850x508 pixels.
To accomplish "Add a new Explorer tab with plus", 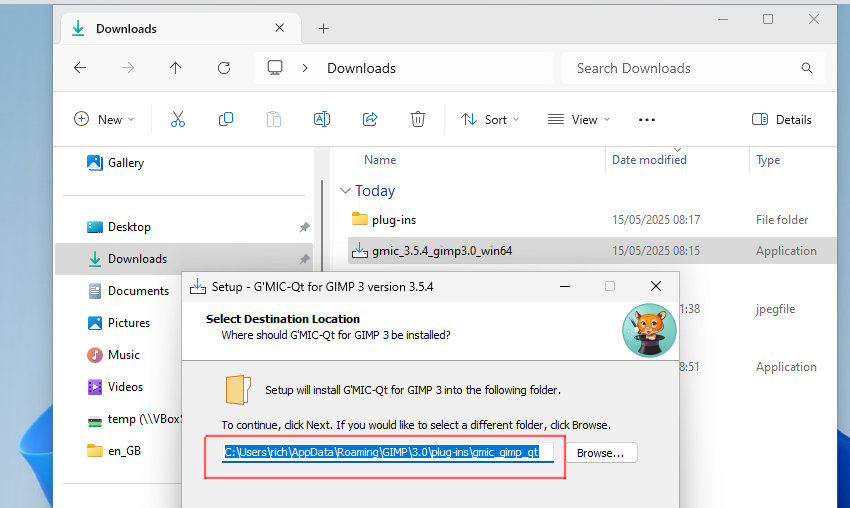I will 324,29.
